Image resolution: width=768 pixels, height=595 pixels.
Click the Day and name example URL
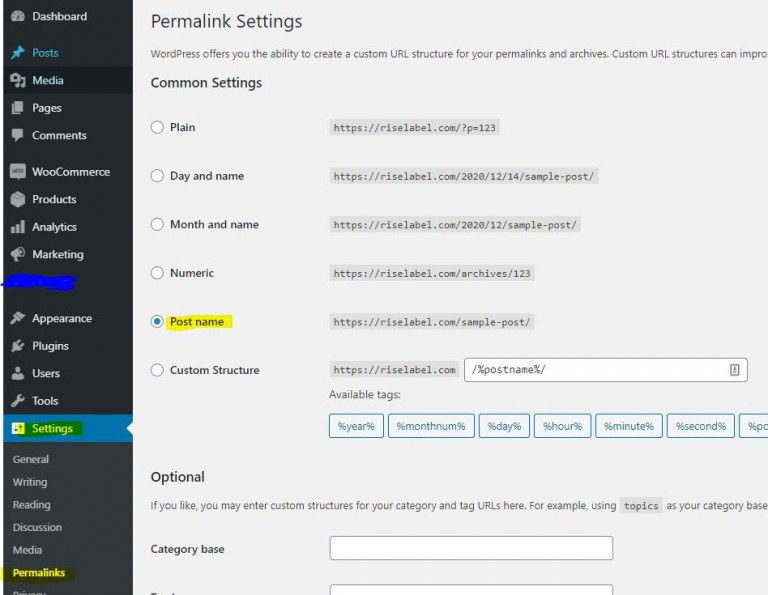pyautogui.click(x=463, y=176)
